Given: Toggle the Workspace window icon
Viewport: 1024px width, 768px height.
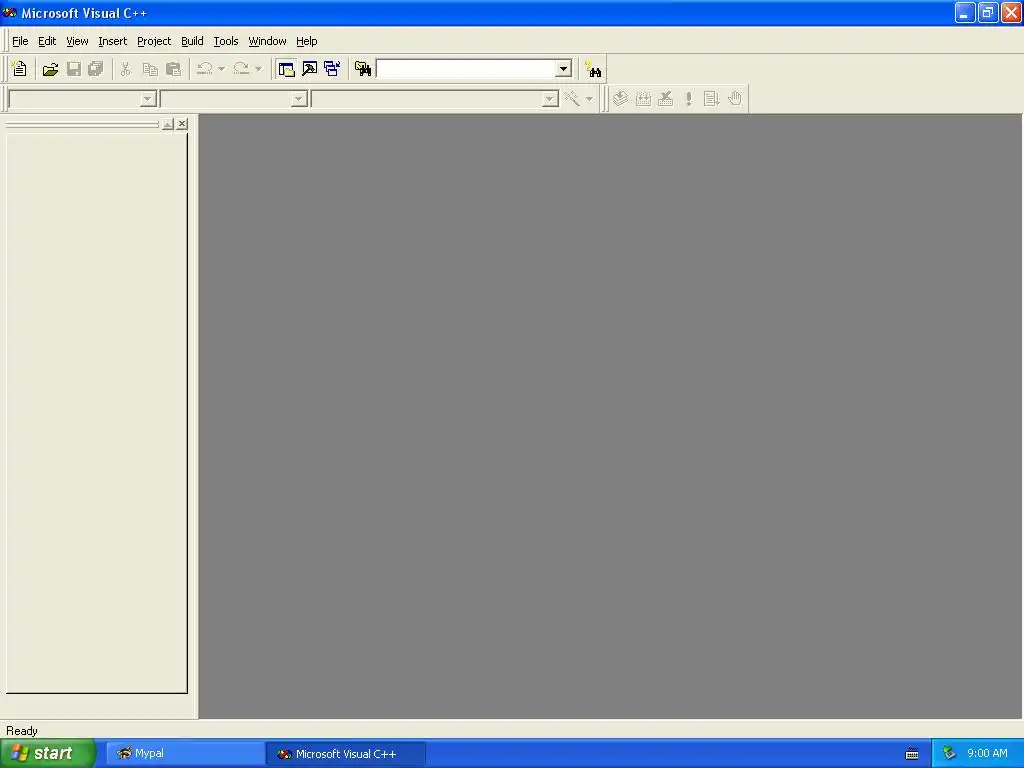Looking at the screenshot, I should (x=286, y=69).
